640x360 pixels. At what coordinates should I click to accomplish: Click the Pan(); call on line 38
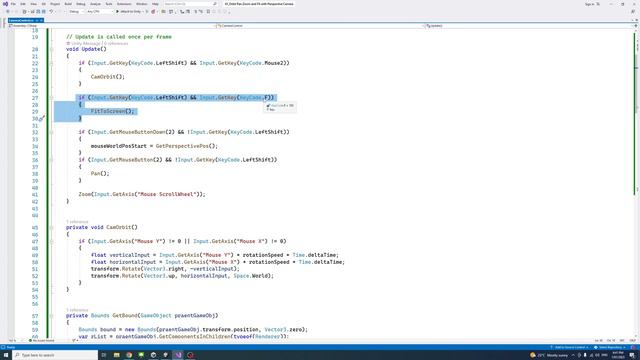(100, 173)
